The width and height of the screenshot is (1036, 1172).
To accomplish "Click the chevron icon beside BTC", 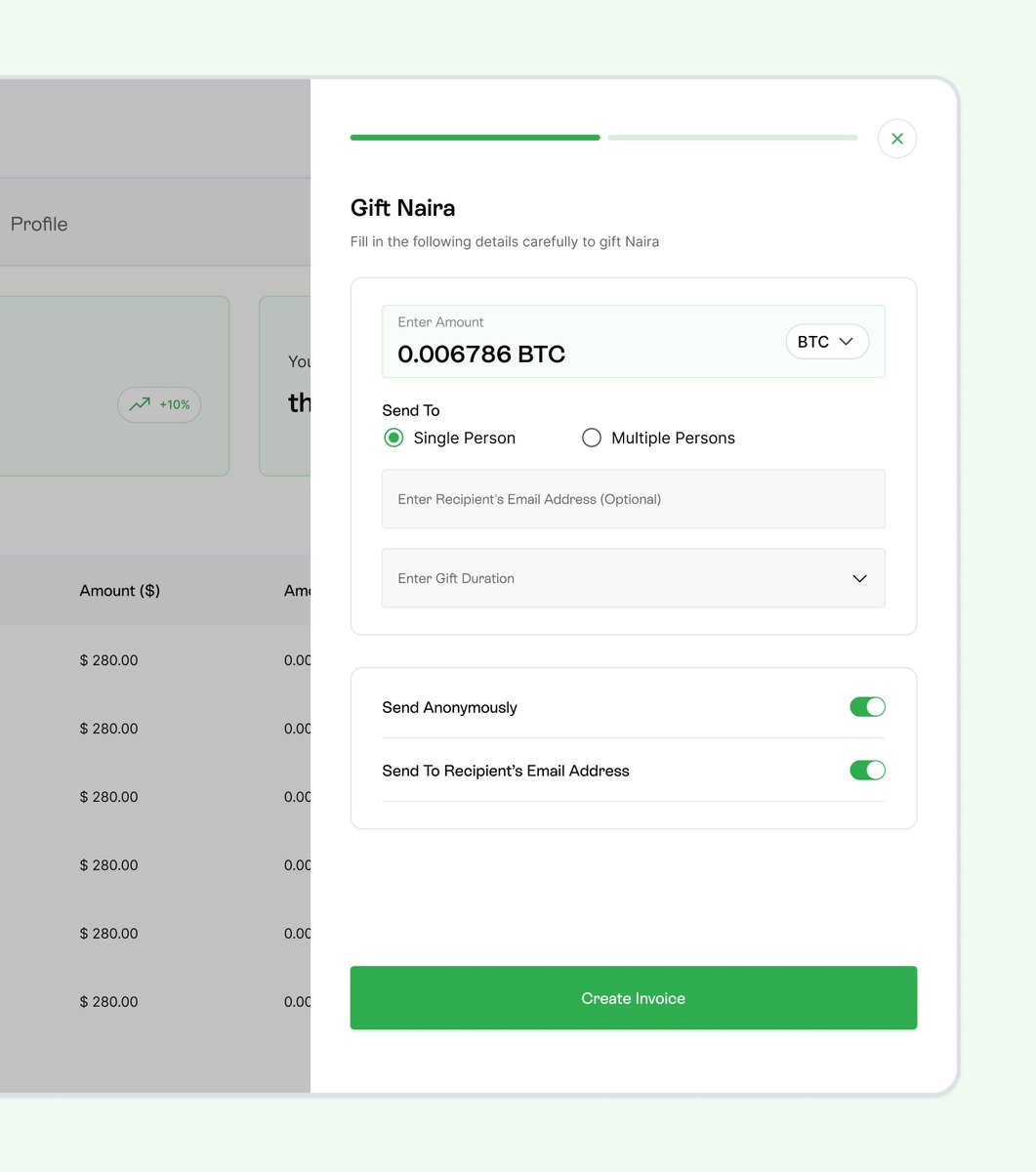I will pyautogui.click(x=849, y=342).
